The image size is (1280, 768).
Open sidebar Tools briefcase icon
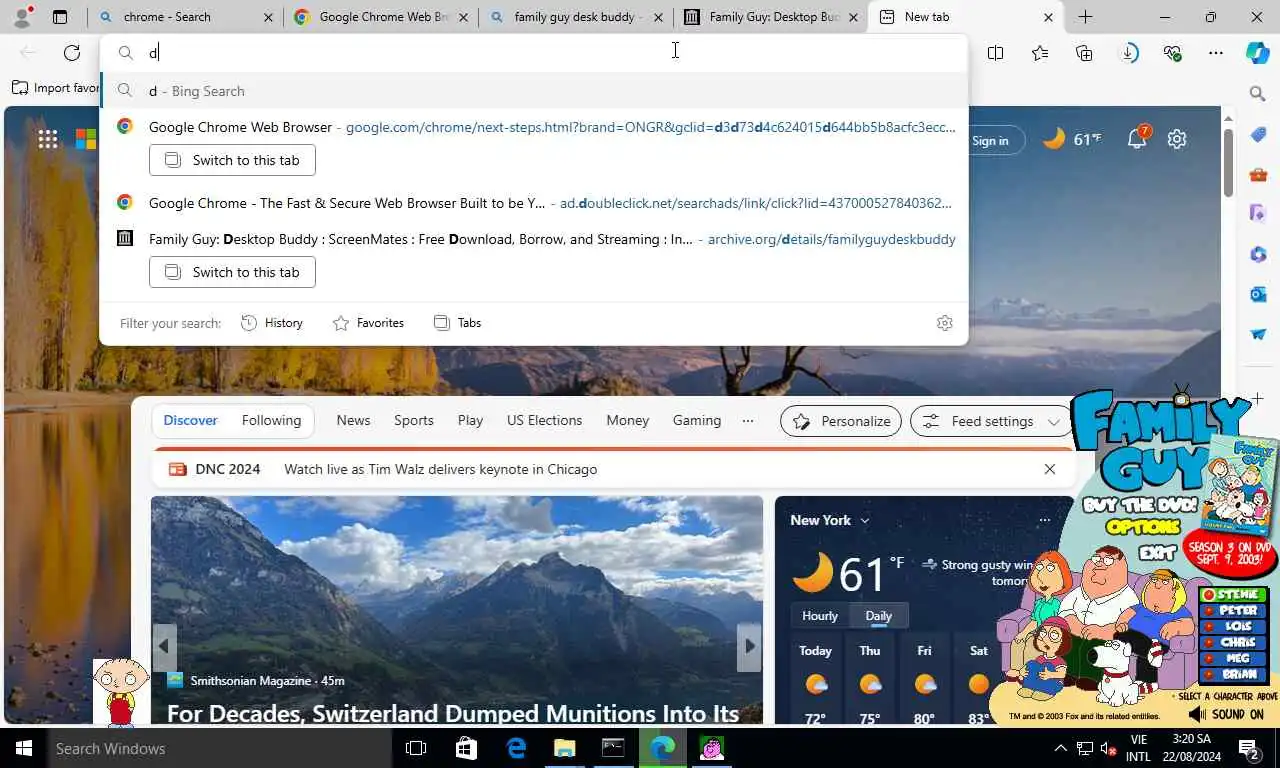[1258, 175]
